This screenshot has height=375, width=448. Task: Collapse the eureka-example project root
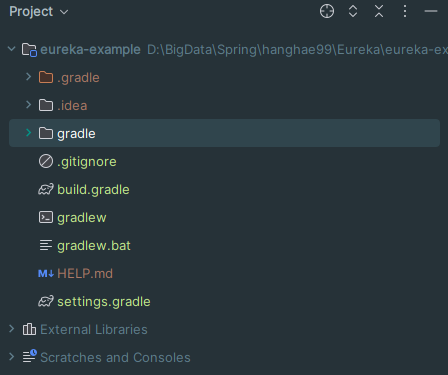[x=12, y=49]
